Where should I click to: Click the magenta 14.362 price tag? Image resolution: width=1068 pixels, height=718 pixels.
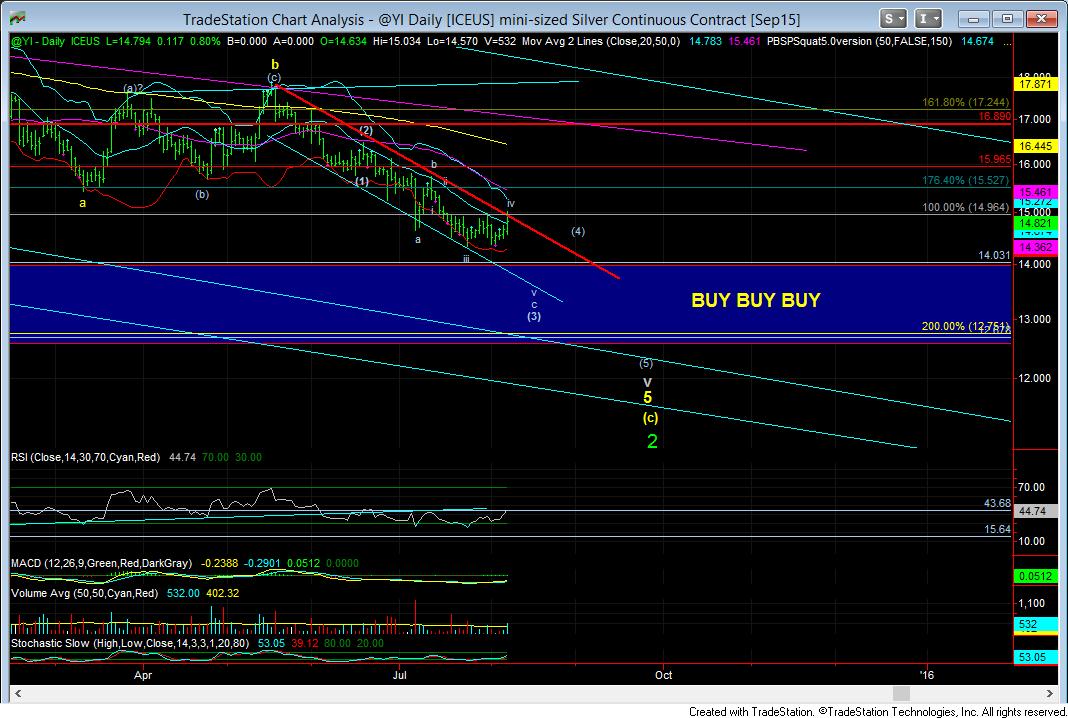click(1034, 247)
